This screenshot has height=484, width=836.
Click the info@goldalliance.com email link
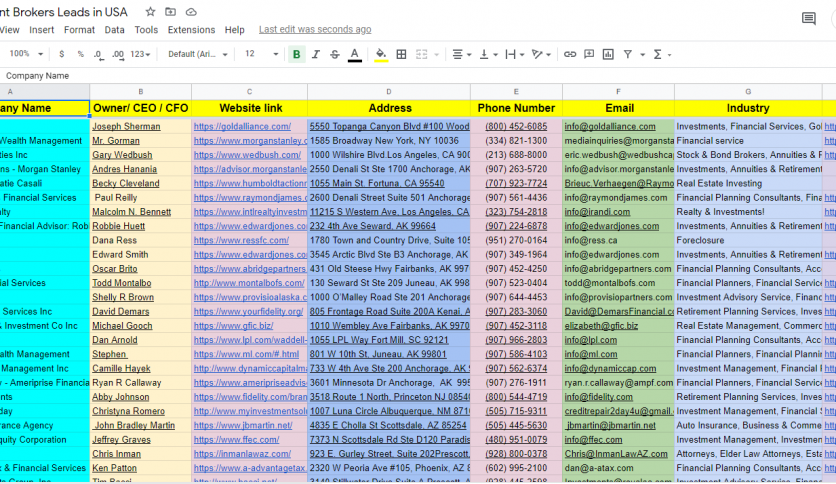click(610, 126)
